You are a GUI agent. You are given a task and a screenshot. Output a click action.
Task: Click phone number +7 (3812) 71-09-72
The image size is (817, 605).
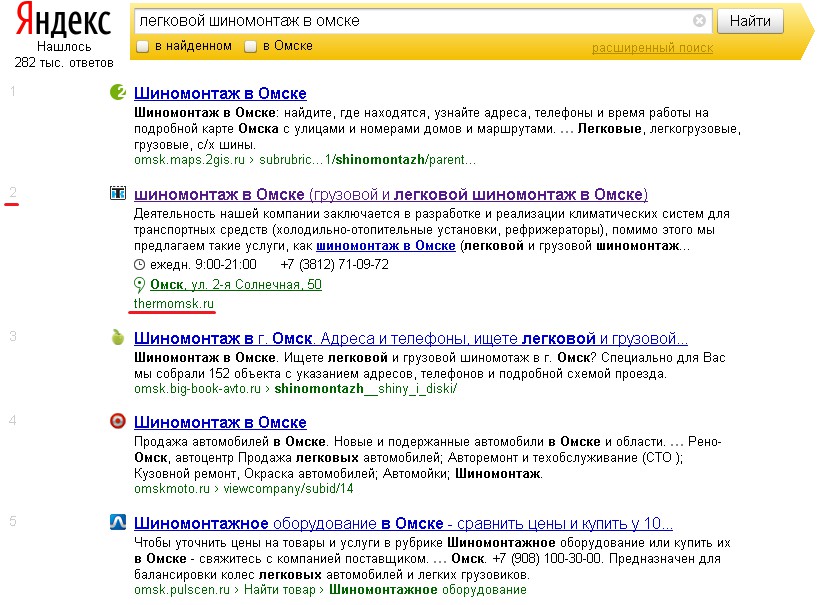click(x=335, y=264)
